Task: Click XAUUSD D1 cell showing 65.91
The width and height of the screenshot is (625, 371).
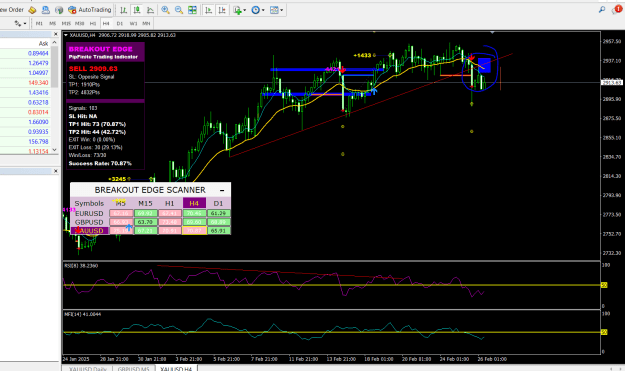Action: 218,231
